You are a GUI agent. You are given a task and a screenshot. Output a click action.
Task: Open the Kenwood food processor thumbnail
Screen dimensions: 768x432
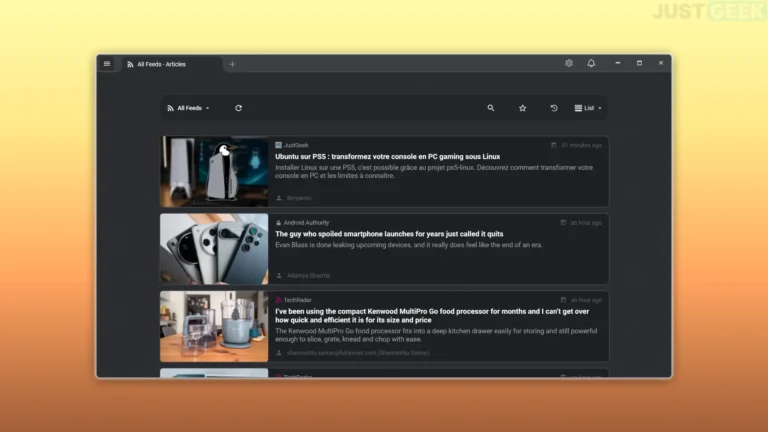[x=214, y=326]
